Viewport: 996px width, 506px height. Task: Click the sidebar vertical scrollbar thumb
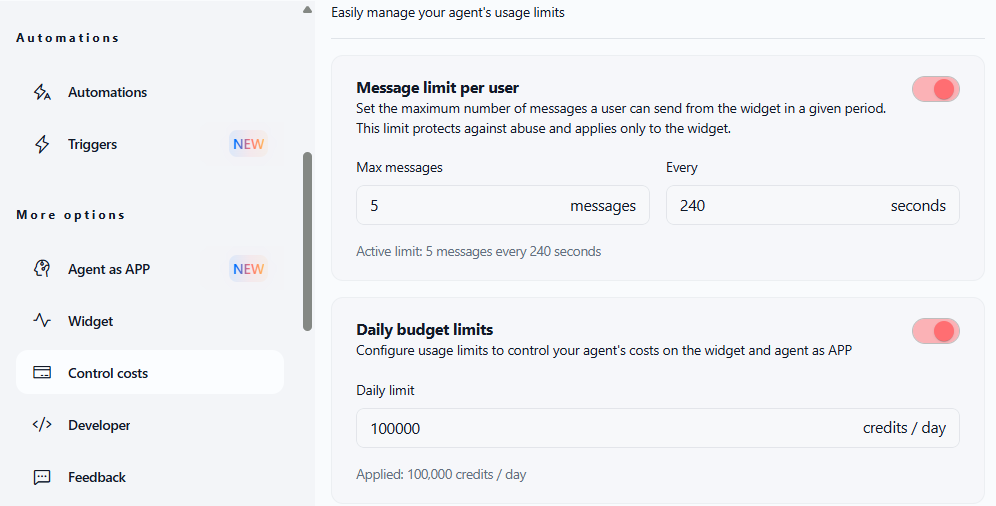(x=307, y=240)
